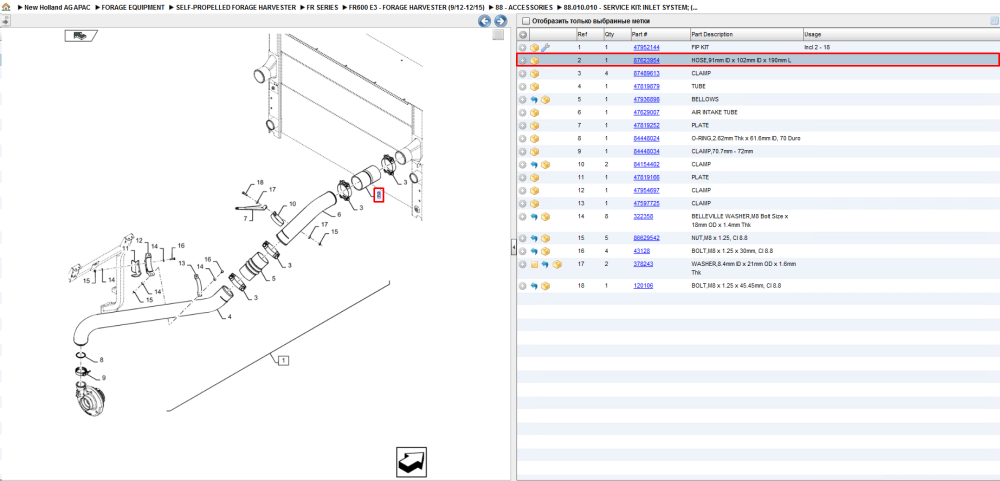The width and height of the screenshot is (1000, 481).
Task: Select 'AIR INTAKE TUBE' description text
Action: 714,113
